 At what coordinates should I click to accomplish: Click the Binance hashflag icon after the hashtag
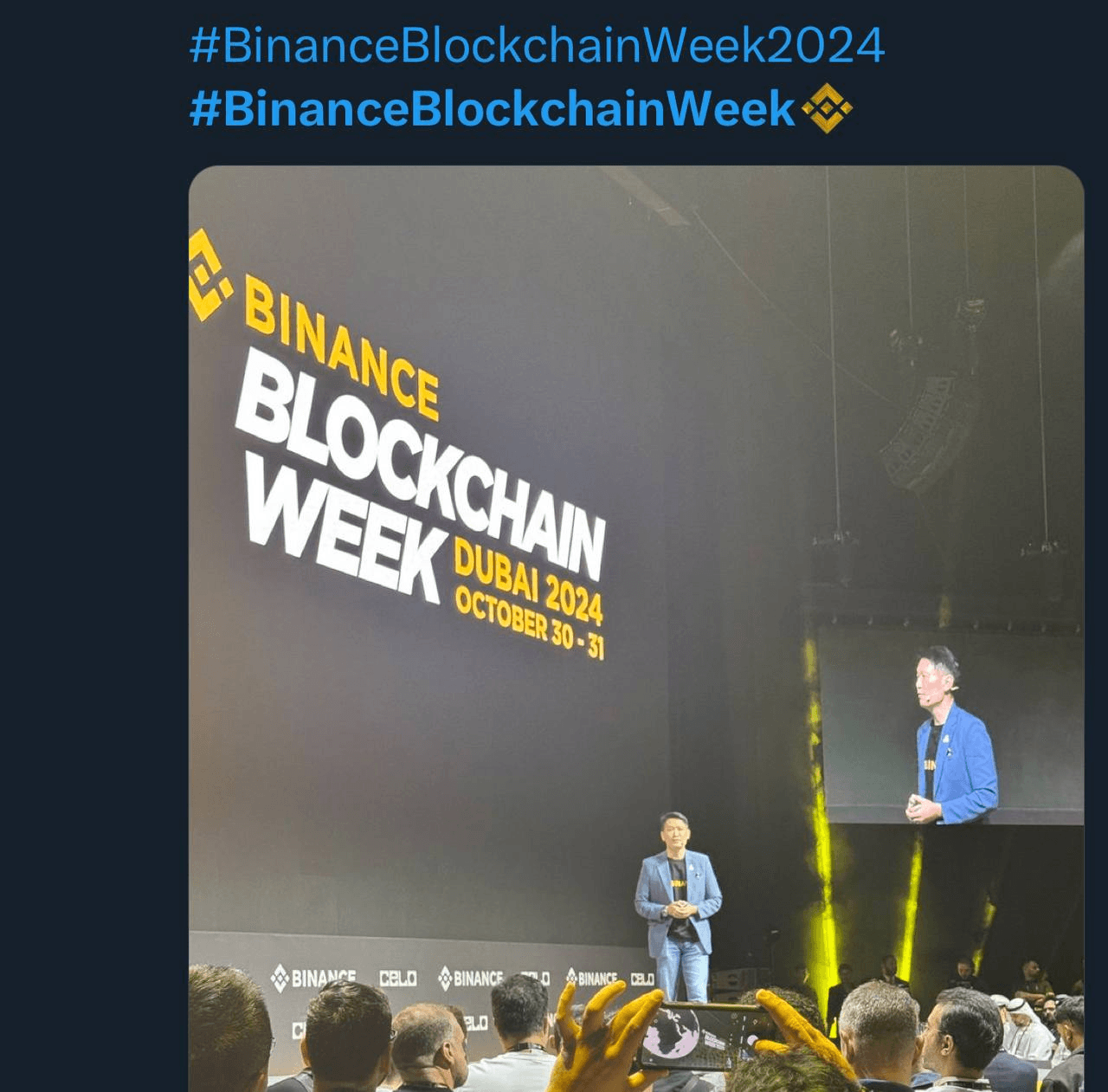point(827,108)
